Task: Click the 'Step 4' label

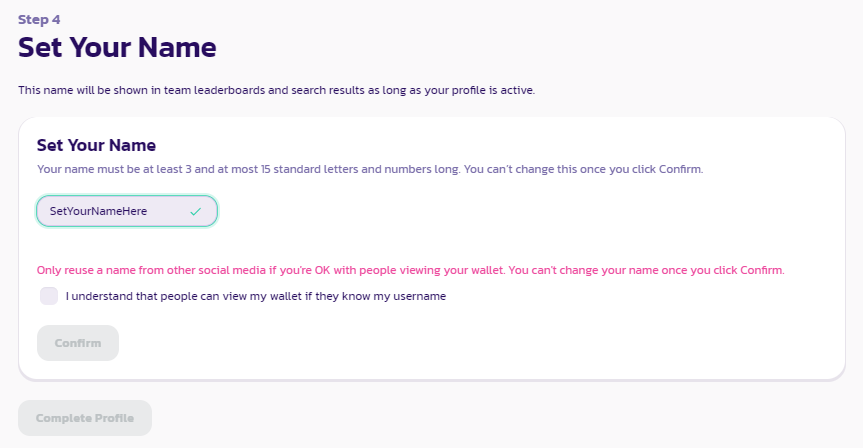Action: point(39,20)
